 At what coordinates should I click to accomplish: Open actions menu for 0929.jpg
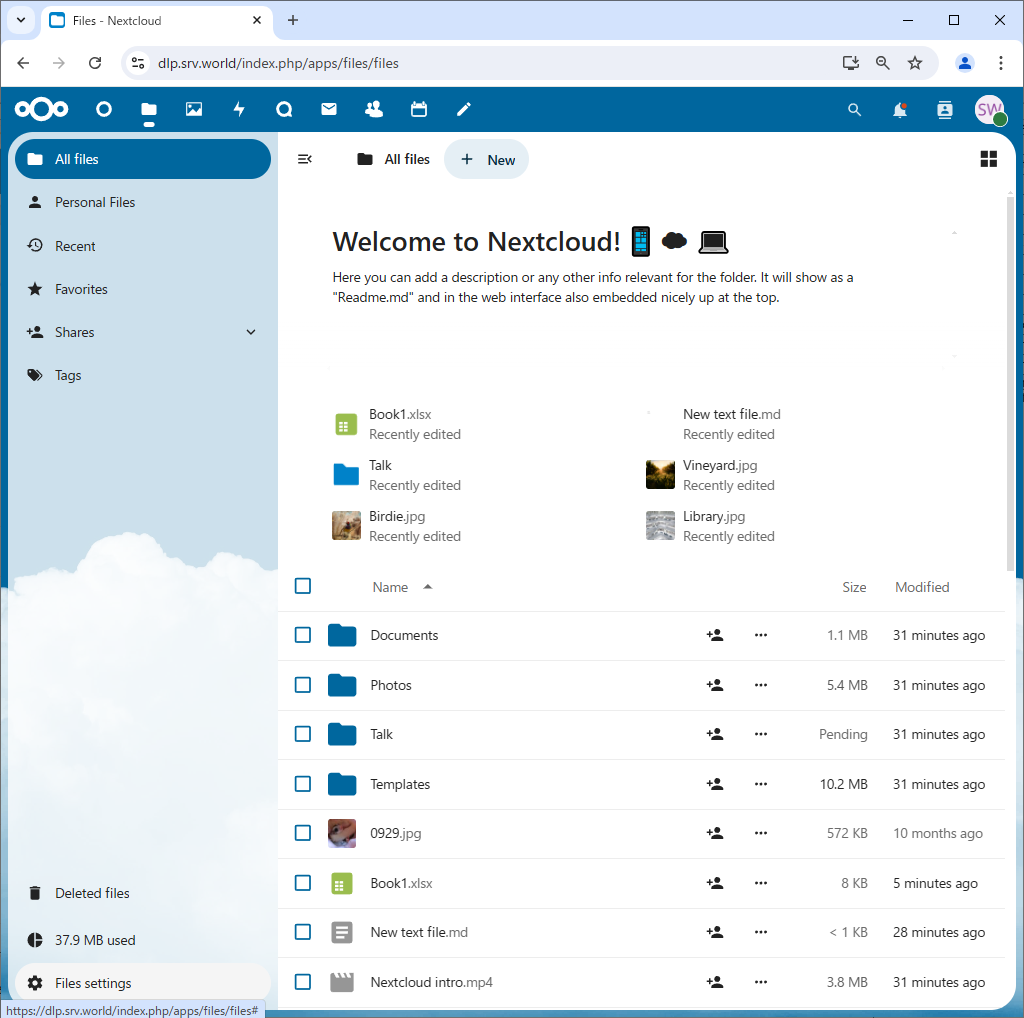pyautogui.click(x=761, y=833)
